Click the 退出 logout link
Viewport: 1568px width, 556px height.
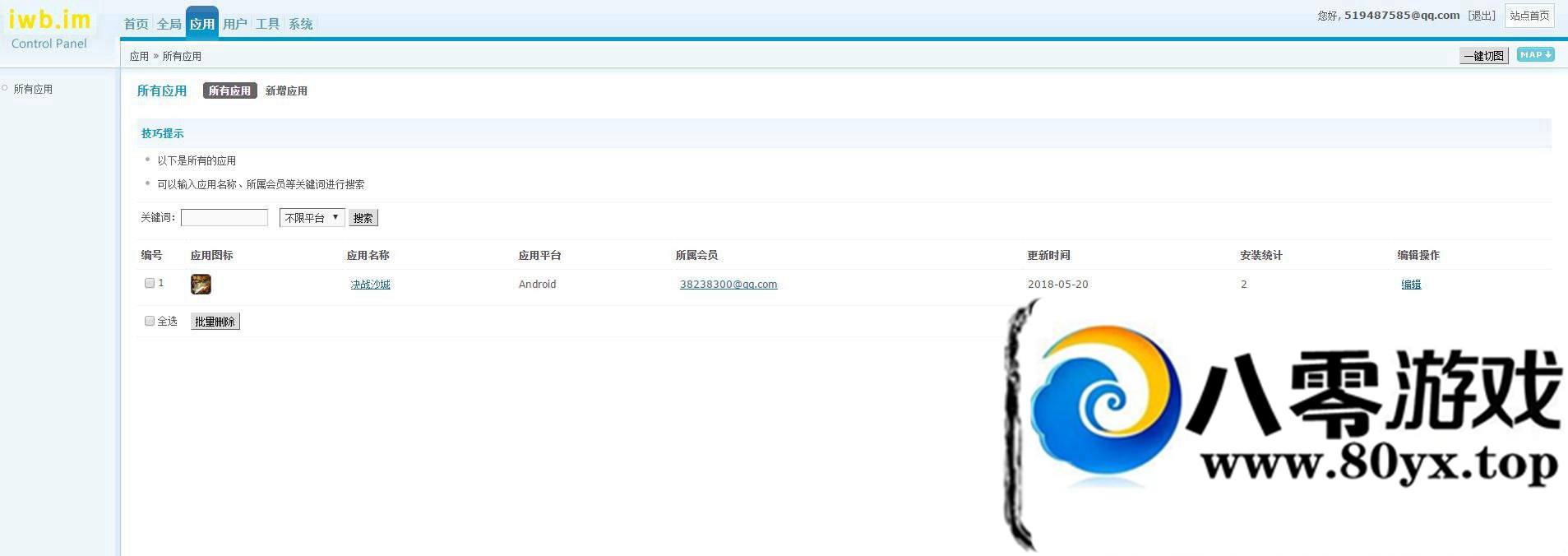[x=1482, y=16]
